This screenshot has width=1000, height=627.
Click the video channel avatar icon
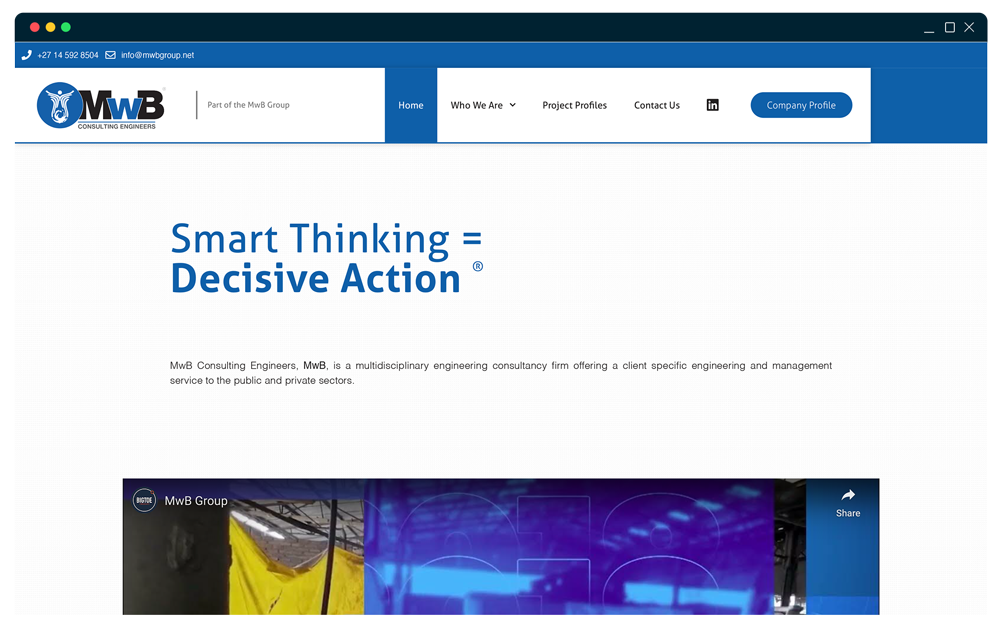[145, 501]
